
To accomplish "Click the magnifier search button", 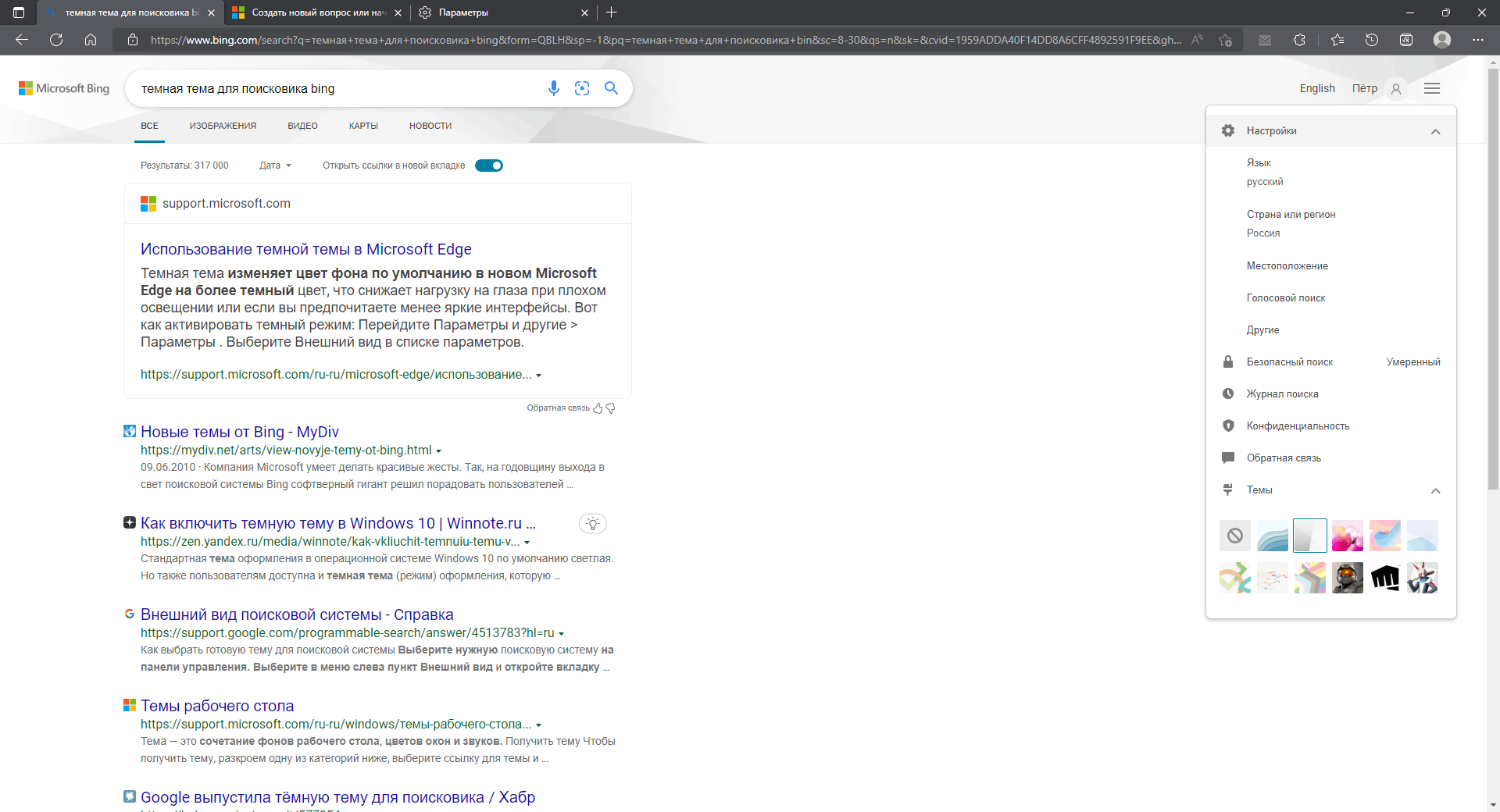I will tap(612, 88).
